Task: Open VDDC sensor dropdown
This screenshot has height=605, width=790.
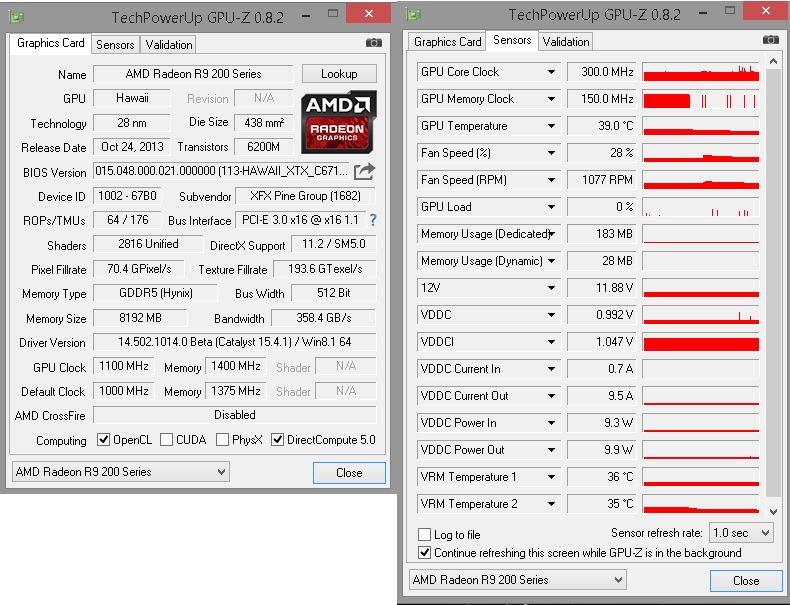Action: (x=551, y=315)
